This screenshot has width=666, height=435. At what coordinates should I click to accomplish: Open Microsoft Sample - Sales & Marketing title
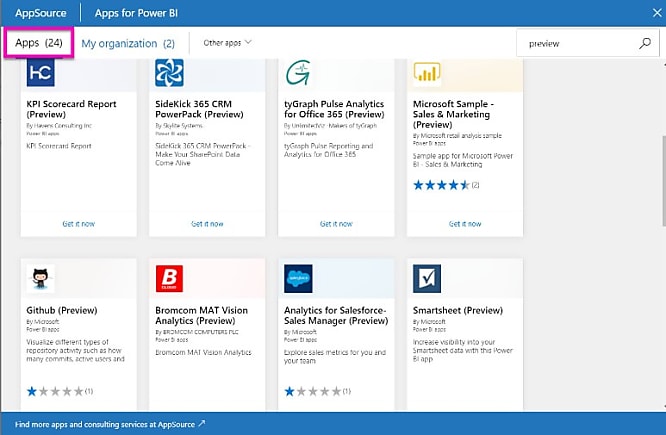tap(453, 114)
